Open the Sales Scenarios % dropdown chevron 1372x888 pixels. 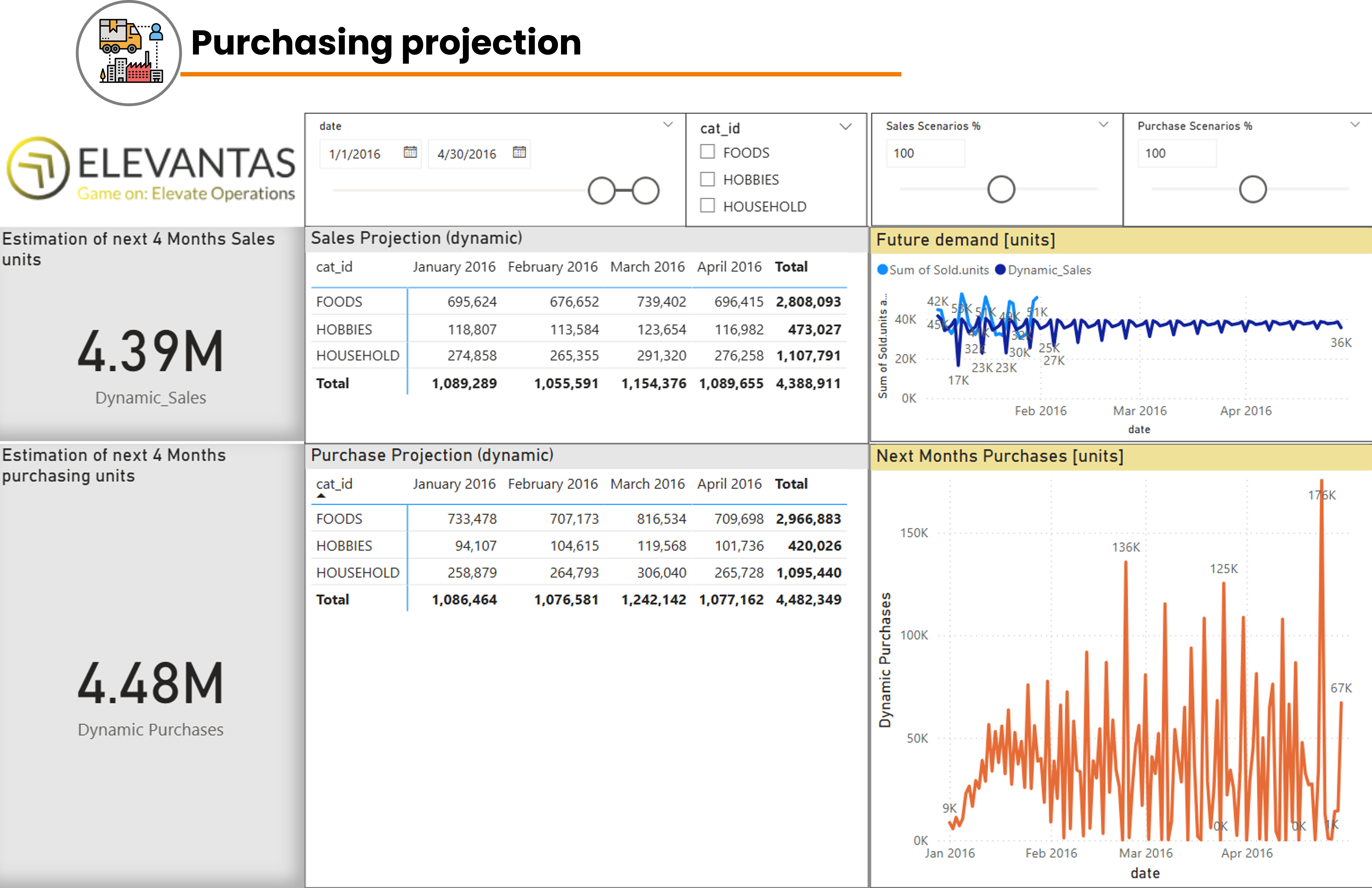pyautogui.click(x=1103, y=125)
